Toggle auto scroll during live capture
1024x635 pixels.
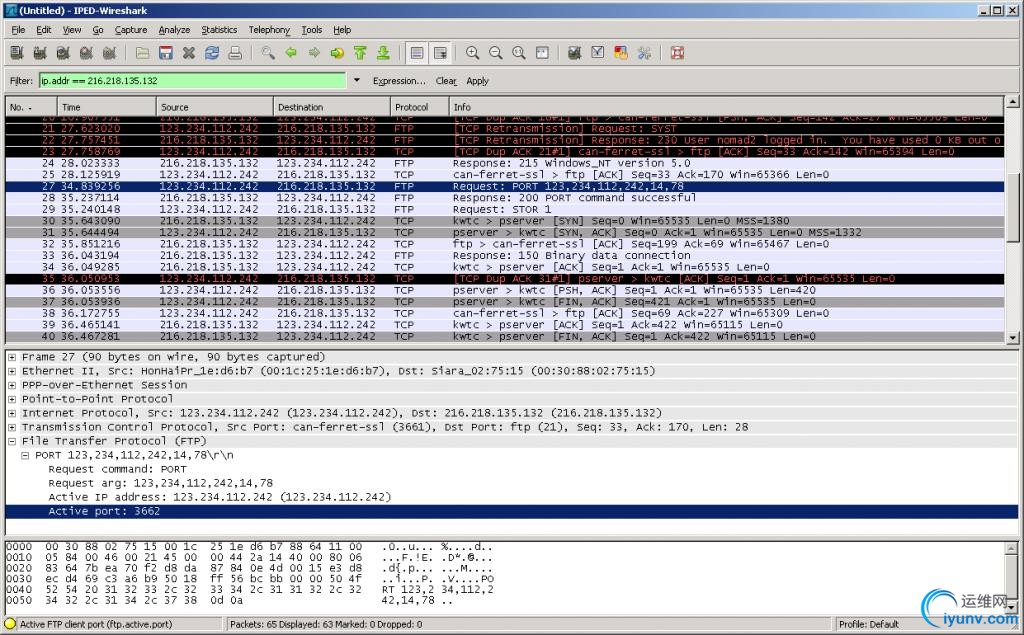click(440, 53)
